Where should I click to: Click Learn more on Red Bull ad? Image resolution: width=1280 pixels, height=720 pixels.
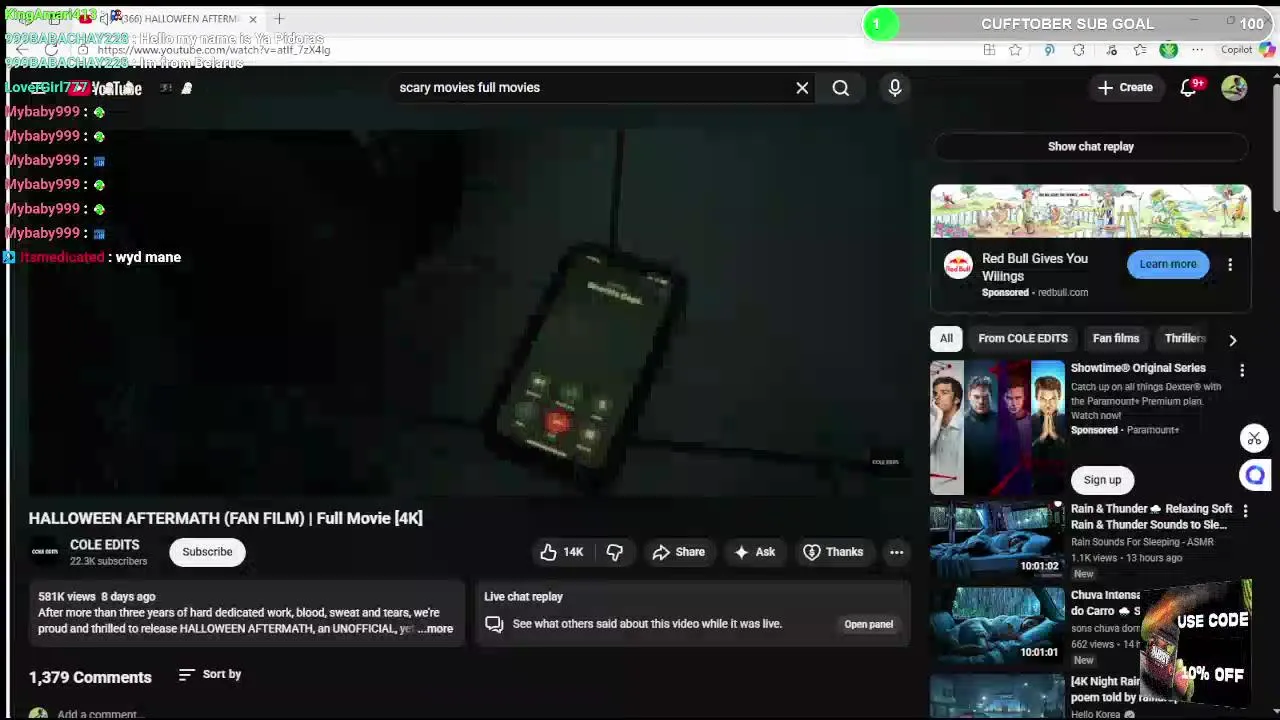pos(1167,264)
